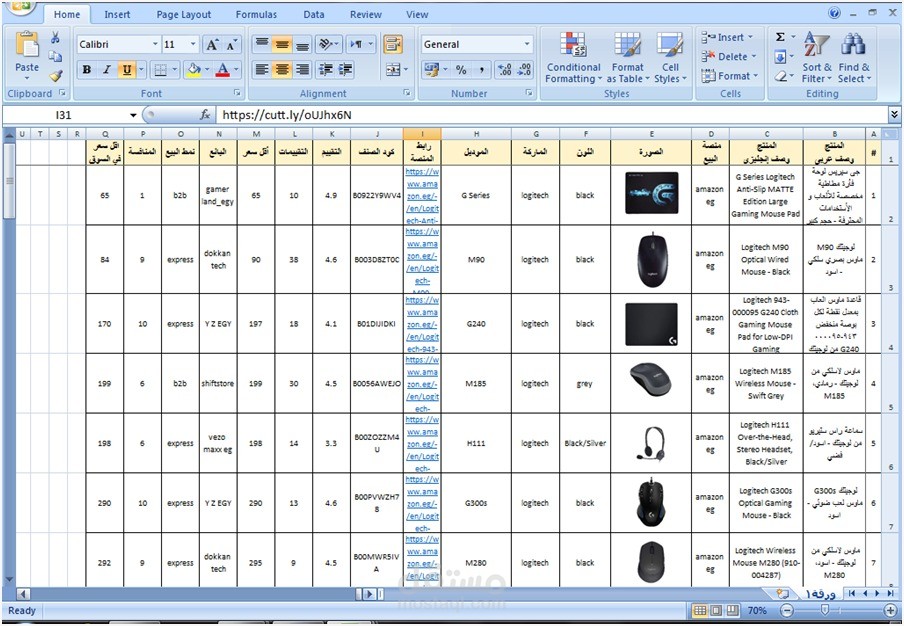The width and height of the screenshot is (904, 626).
Task: Toggle Wrap Text
Action: tap(393, 44)
